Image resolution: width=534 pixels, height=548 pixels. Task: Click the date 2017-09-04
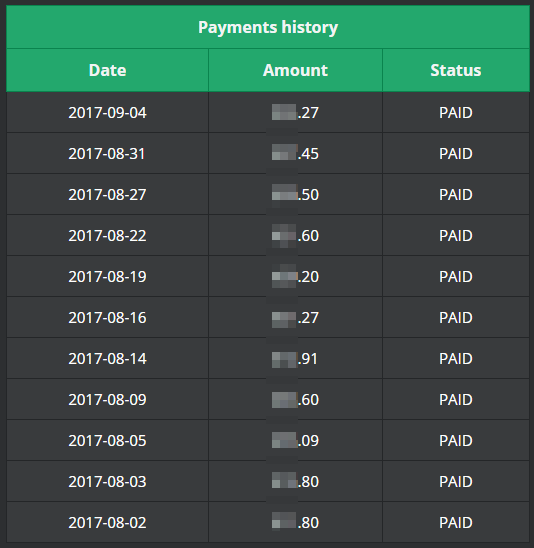pos(107,113)
